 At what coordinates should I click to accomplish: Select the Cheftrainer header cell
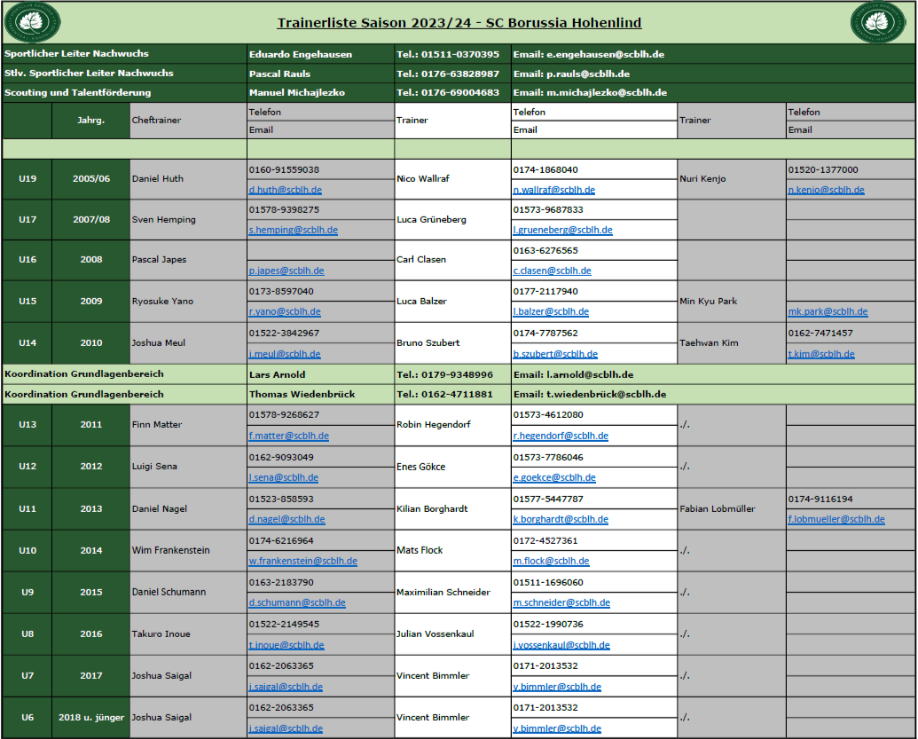(189, 120)
